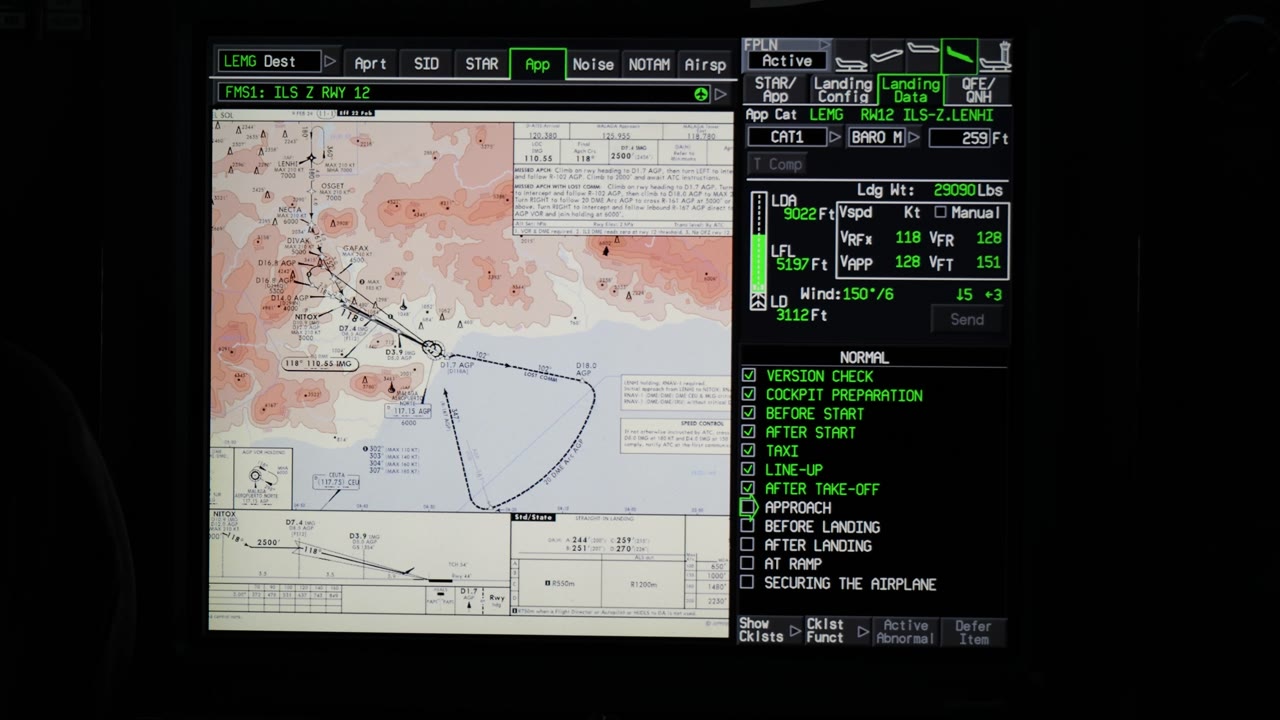Click the landing distance LD runway icon

click(x=758, y=300)
